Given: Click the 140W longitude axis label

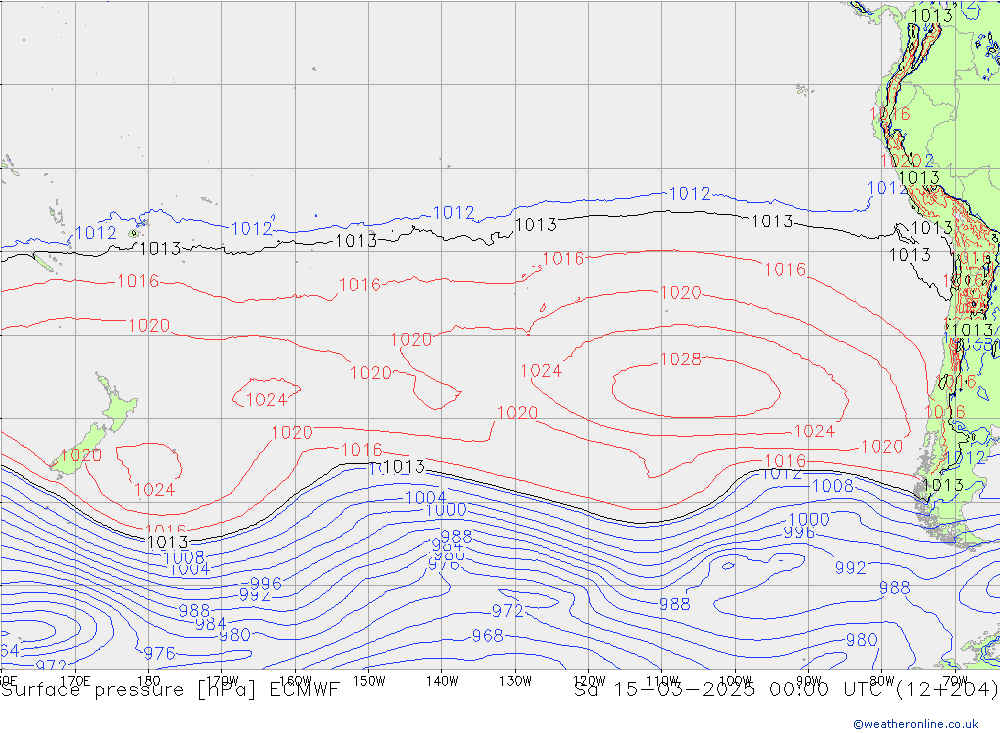Looking at the screenshot, I should click(x=442, y=681).
